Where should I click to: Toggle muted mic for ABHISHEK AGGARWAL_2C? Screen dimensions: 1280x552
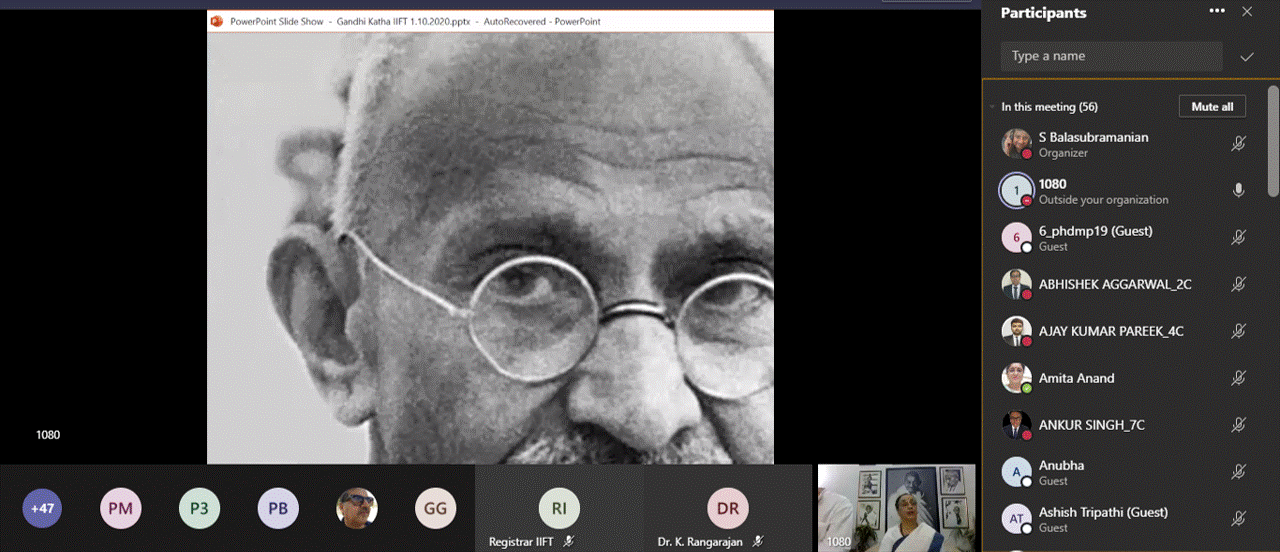1238,285
